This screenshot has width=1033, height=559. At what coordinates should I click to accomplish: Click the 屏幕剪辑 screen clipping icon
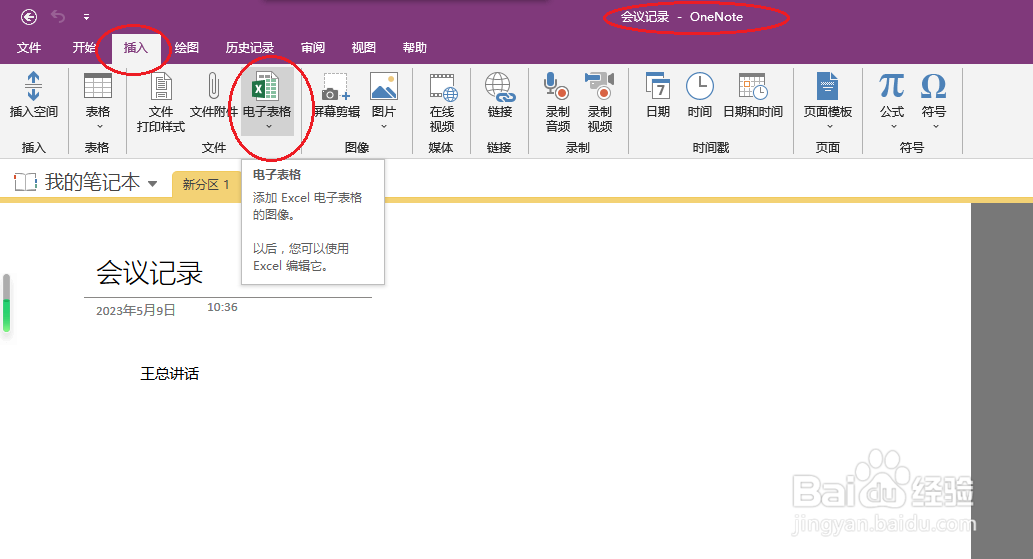click(336, 87)
